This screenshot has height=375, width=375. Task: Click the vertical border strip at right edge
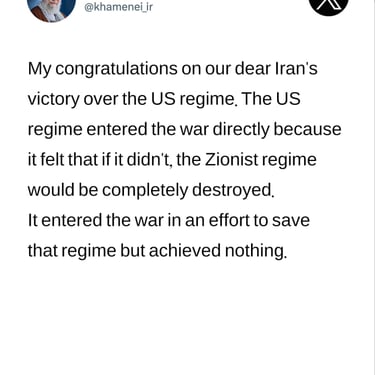(x=373, y=187)
